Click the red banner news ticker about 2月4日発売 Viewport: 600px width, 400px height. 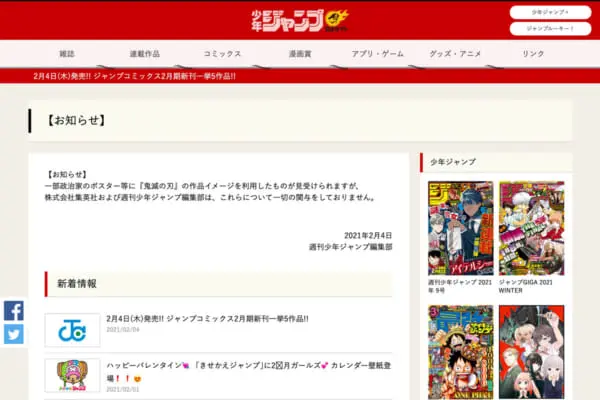134,76
